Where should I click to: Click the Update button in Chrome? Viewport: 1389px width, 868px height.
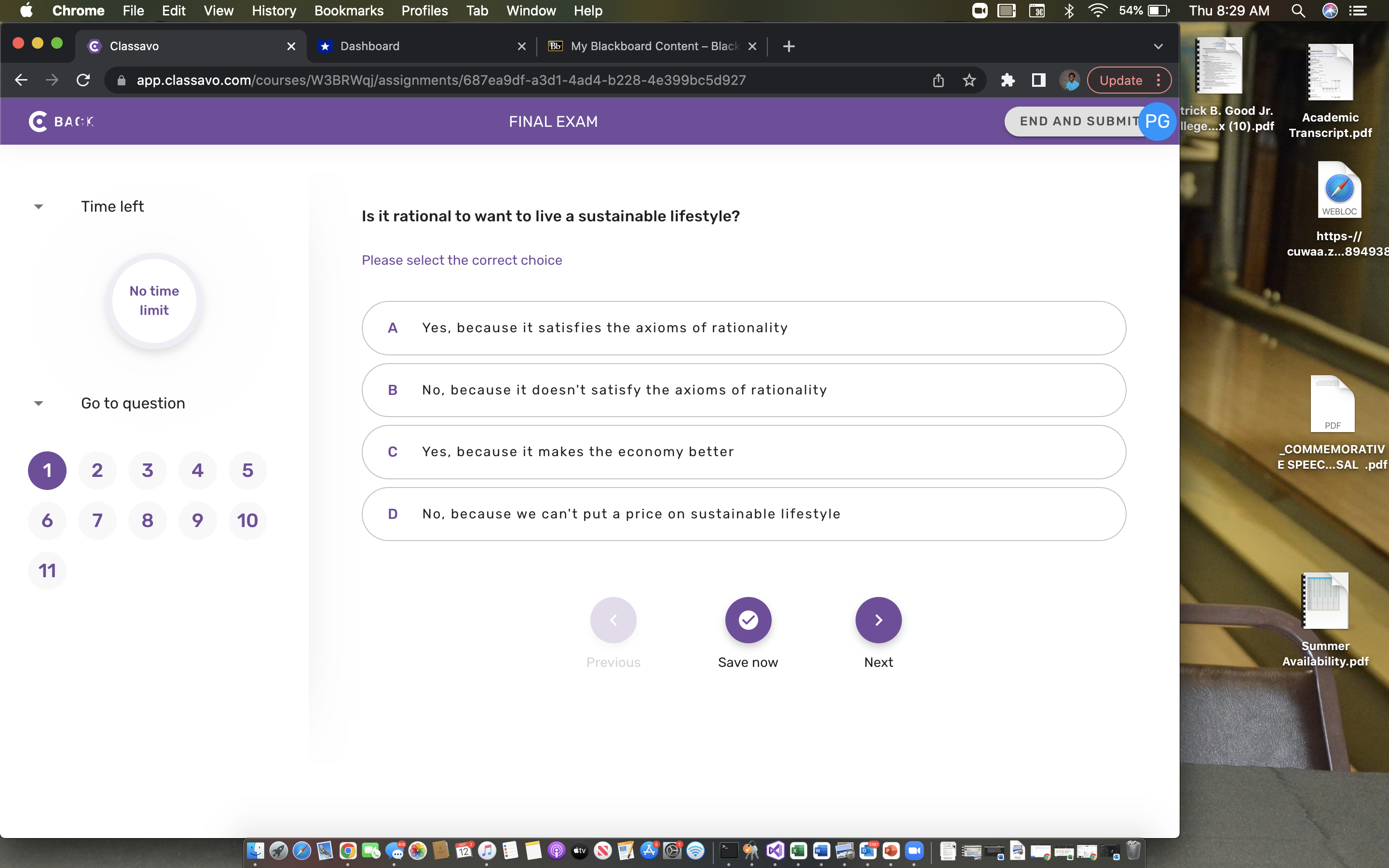point(1121,80)
